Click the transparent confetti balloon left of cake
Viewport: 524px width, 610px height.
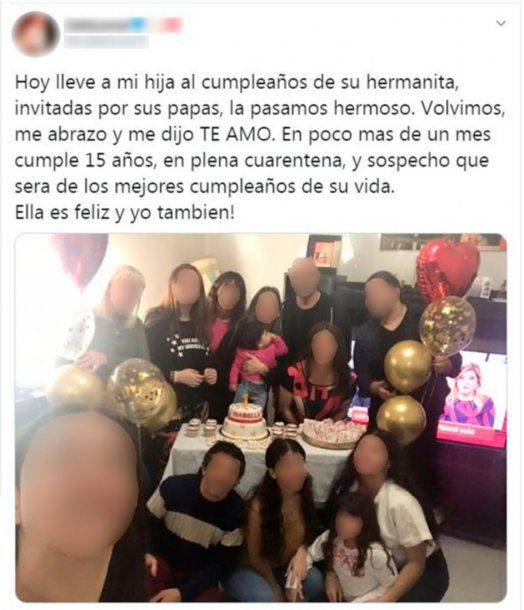click(x=136, y=390)
